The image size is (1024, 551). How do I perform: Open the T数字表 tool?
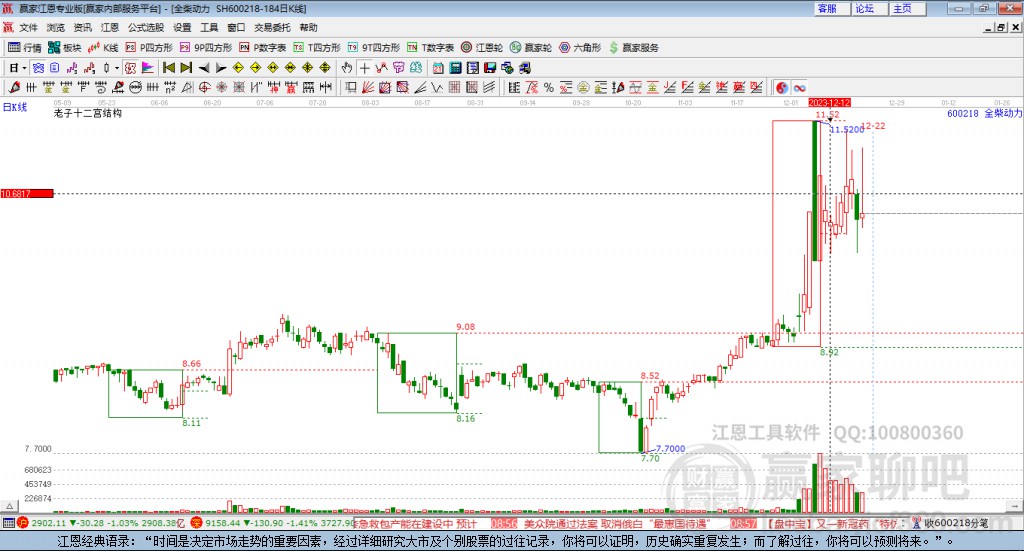click(430, 48)
